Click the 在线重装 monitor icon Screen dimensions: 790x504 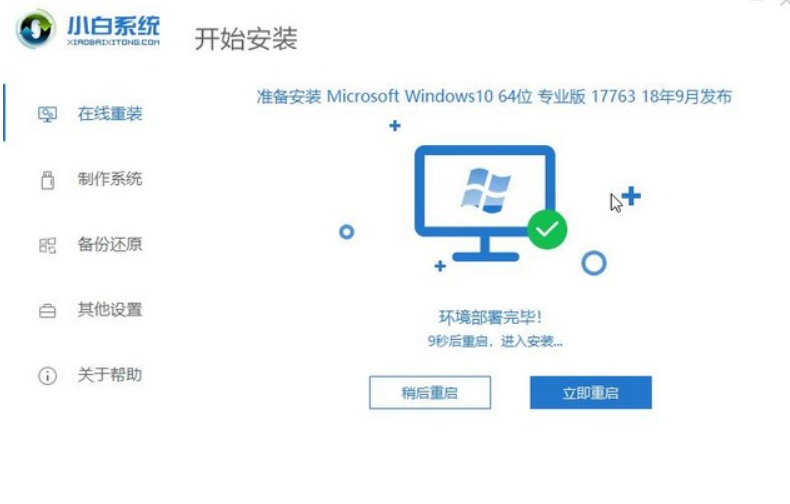[47, 114]
